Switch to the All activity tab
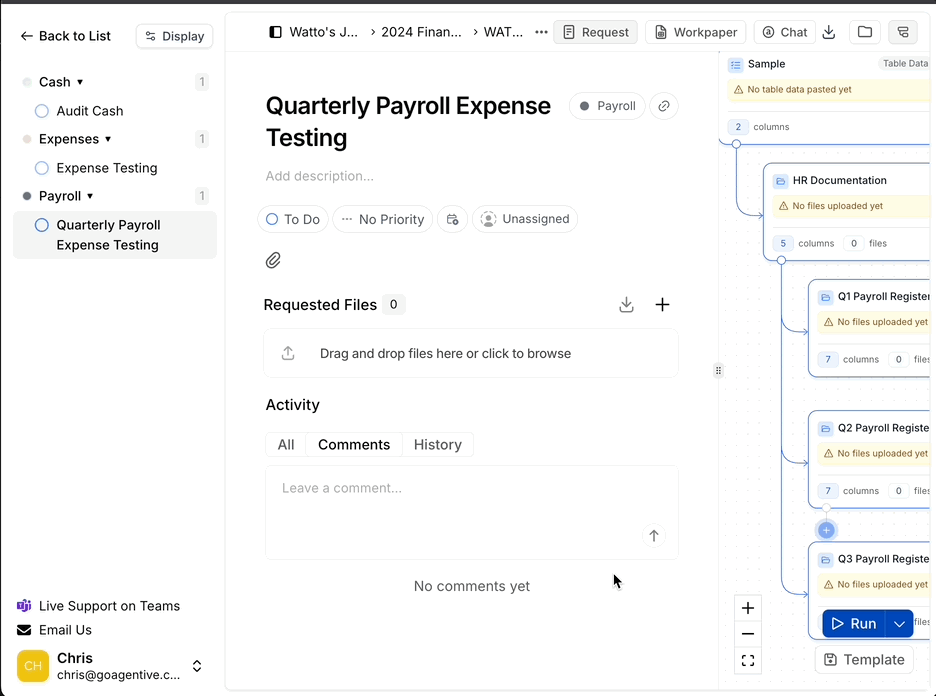The image size is (936, 696). click(x=285, y=444)
